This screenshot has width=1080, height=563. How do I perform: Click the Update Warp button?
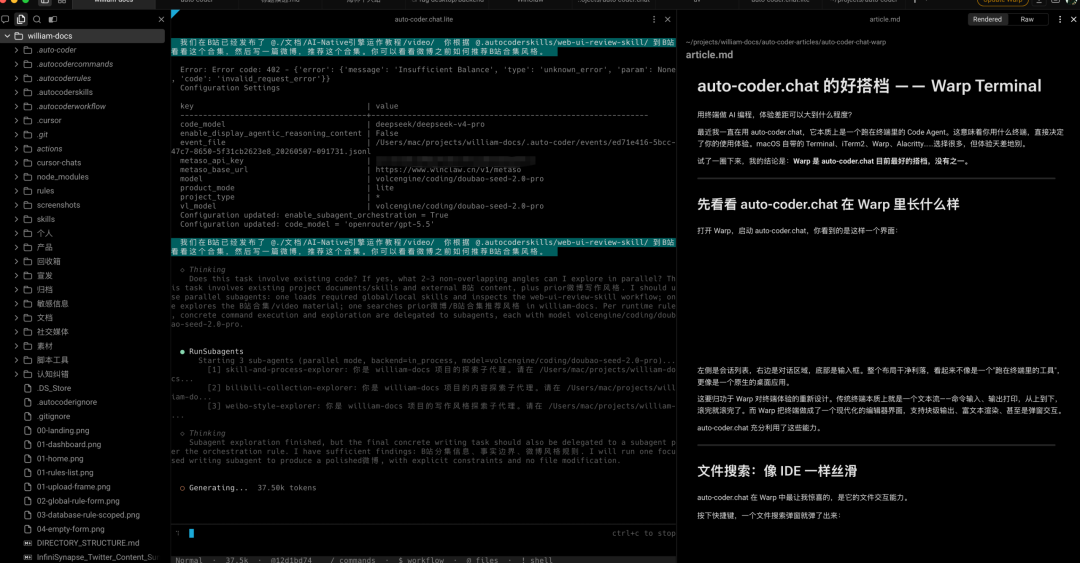pyautogui.click(x=1002, y=2)
